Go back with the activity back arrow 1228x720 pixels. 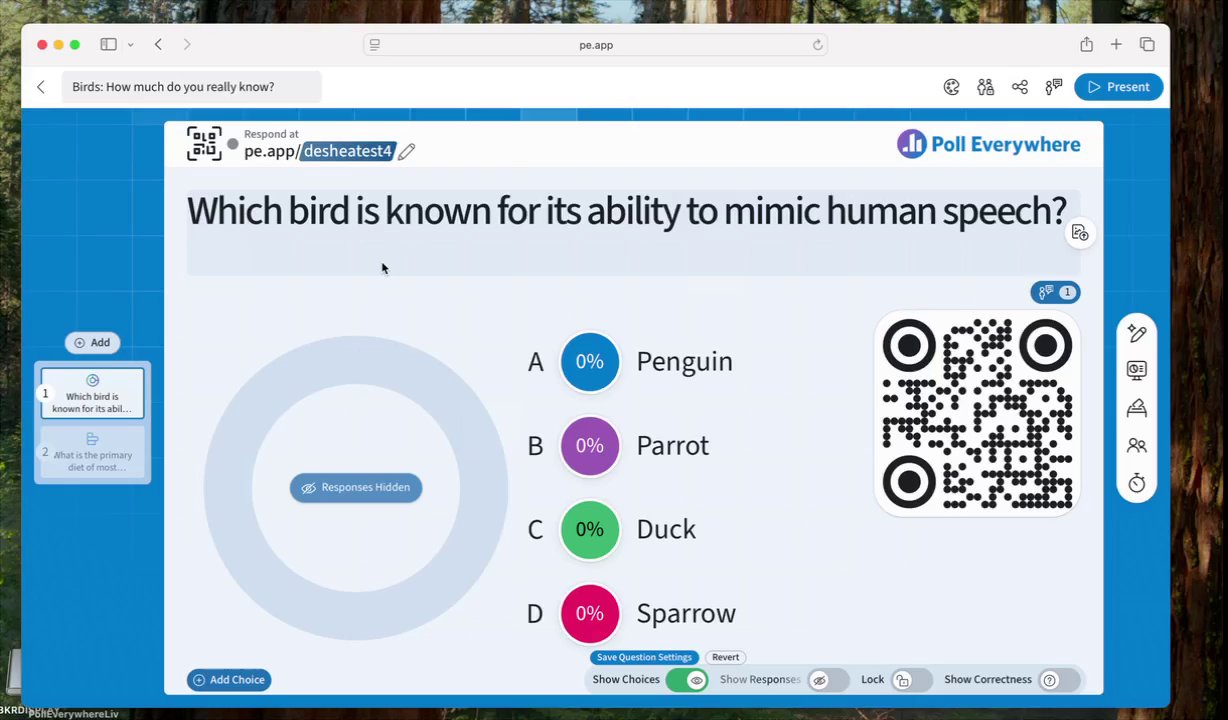coord(41,87)
